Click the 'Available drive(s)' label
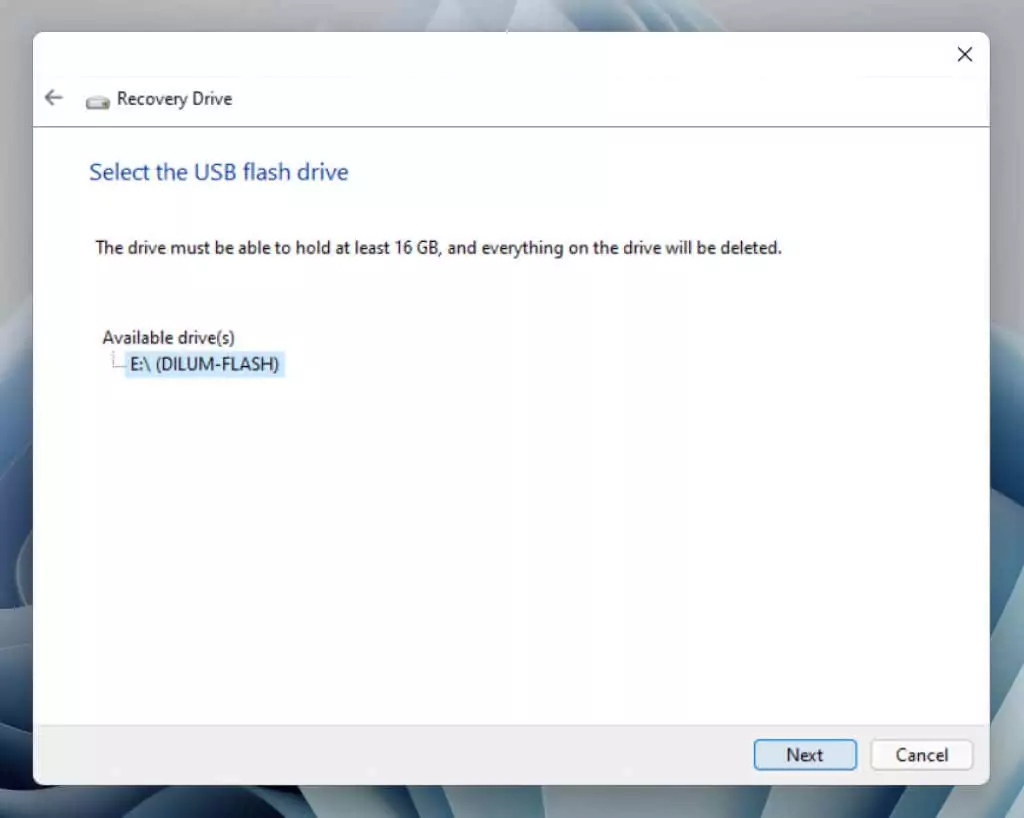Screen dimensions: 1024x818 (x=168, y=338)
